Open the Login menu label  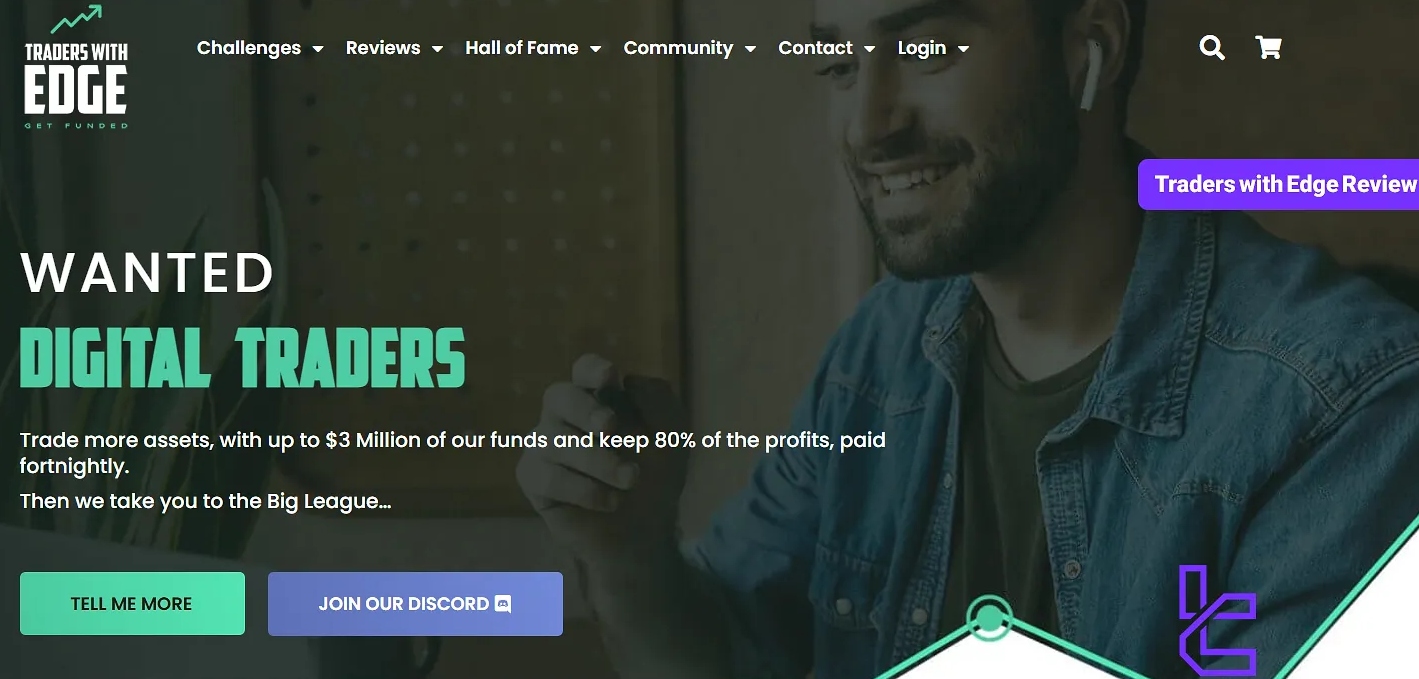point(922,48)
